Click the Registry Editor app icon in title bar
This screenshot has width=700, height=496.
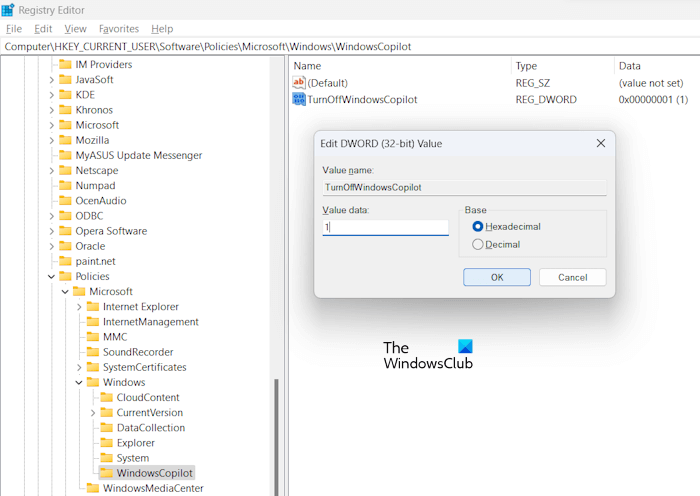pyautogui.click(x=8, y=9)
